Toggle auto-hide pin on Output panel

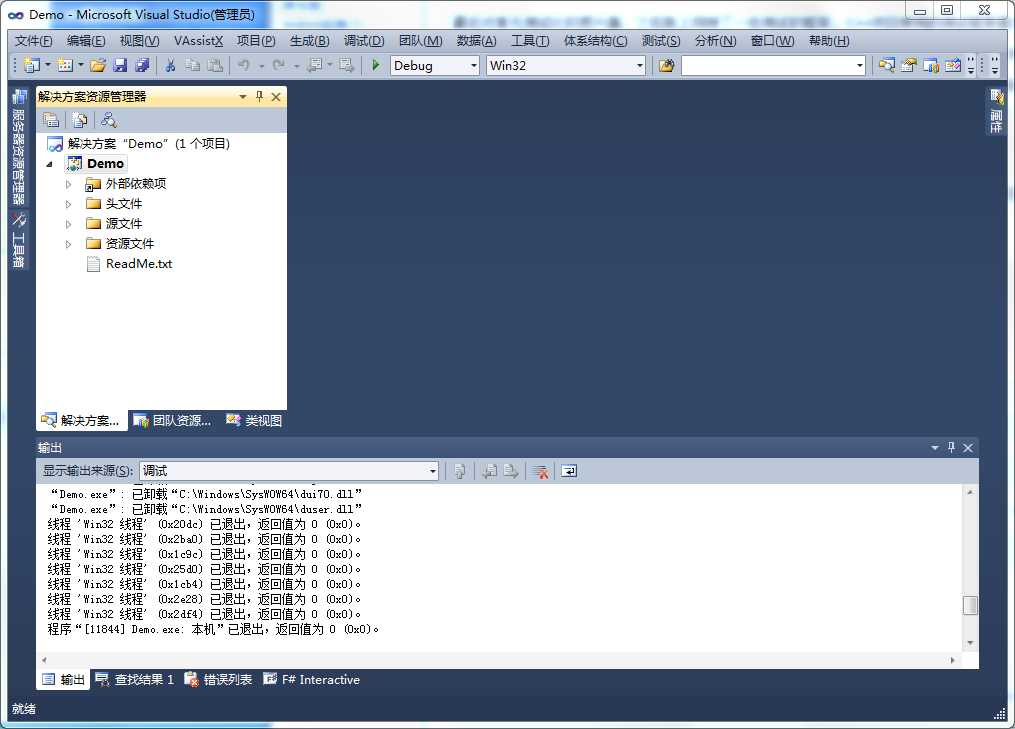pyautogui.click(x=951, y=447)
